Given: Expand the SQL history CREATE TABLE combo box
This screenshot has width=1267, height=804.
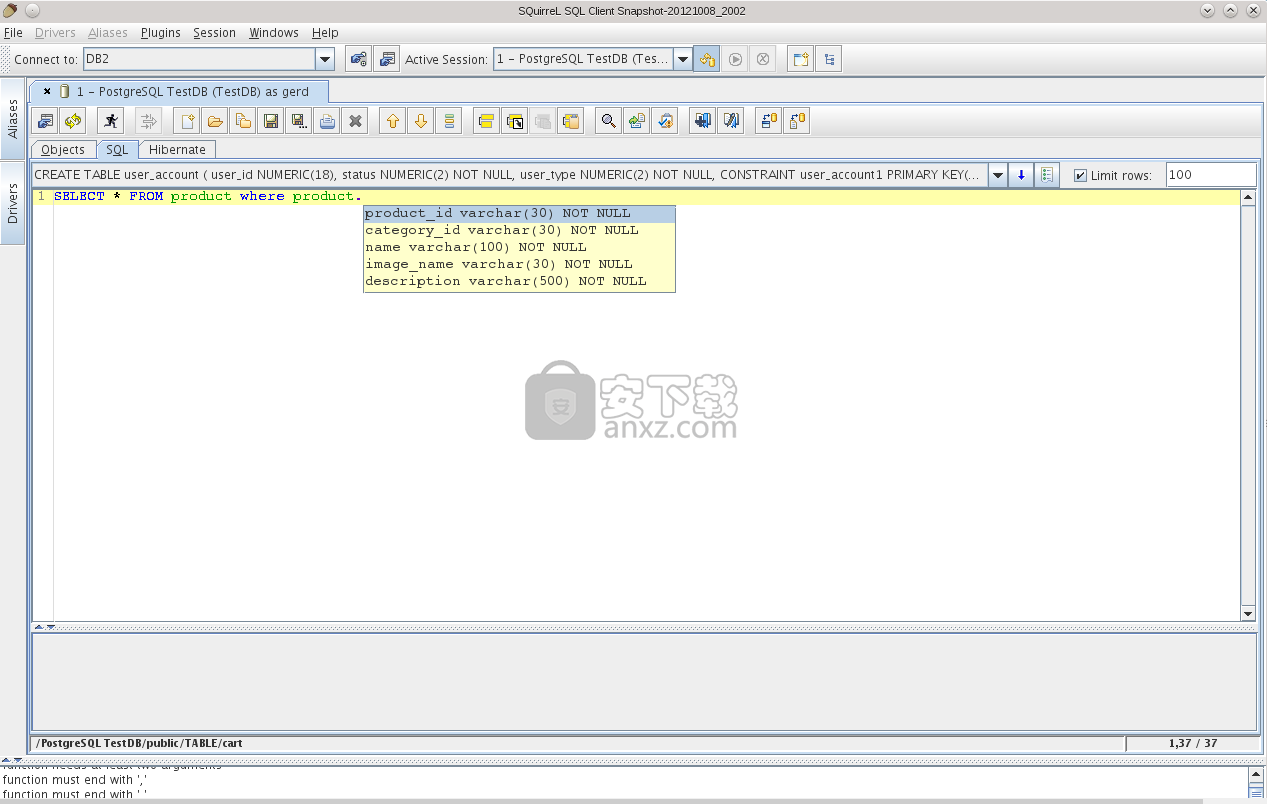Looking at the screenshot, I should point(998,175).
